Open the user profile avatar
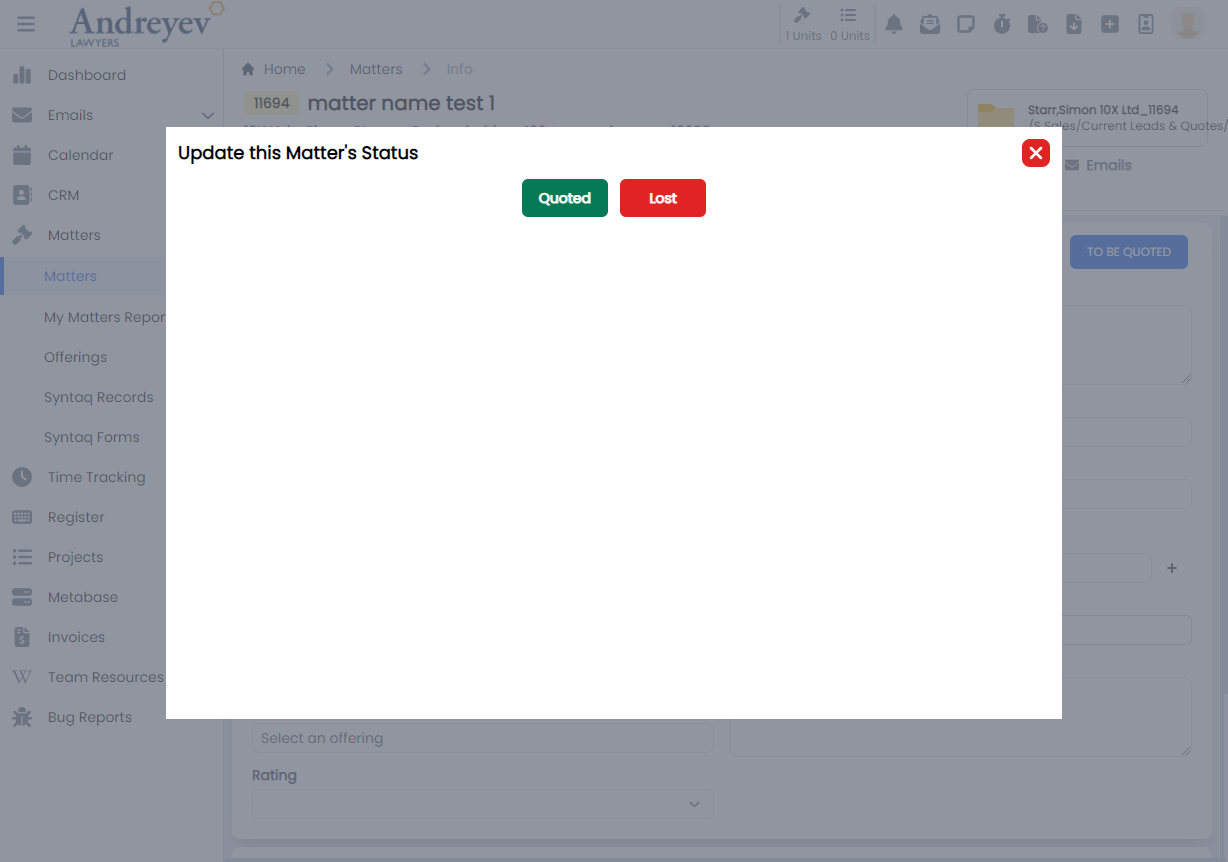 click(1188, 24)
